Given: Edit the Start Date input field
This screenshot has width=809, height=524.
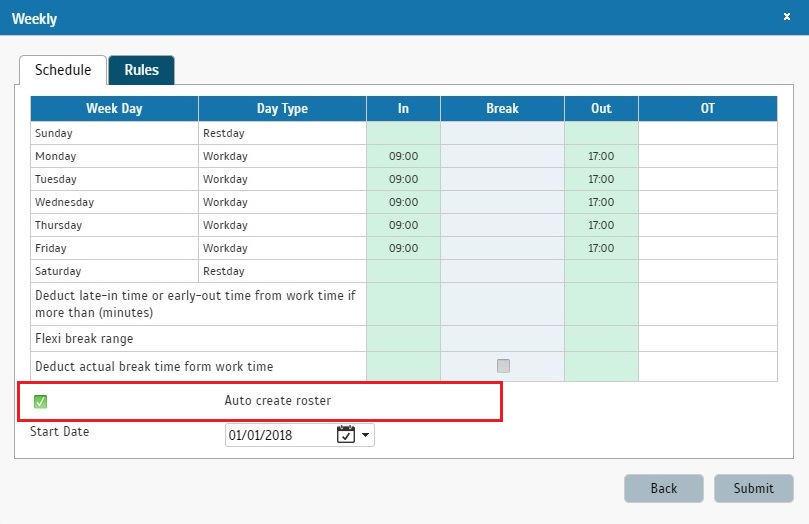Looking at the screenshot, I should [280, 435].
